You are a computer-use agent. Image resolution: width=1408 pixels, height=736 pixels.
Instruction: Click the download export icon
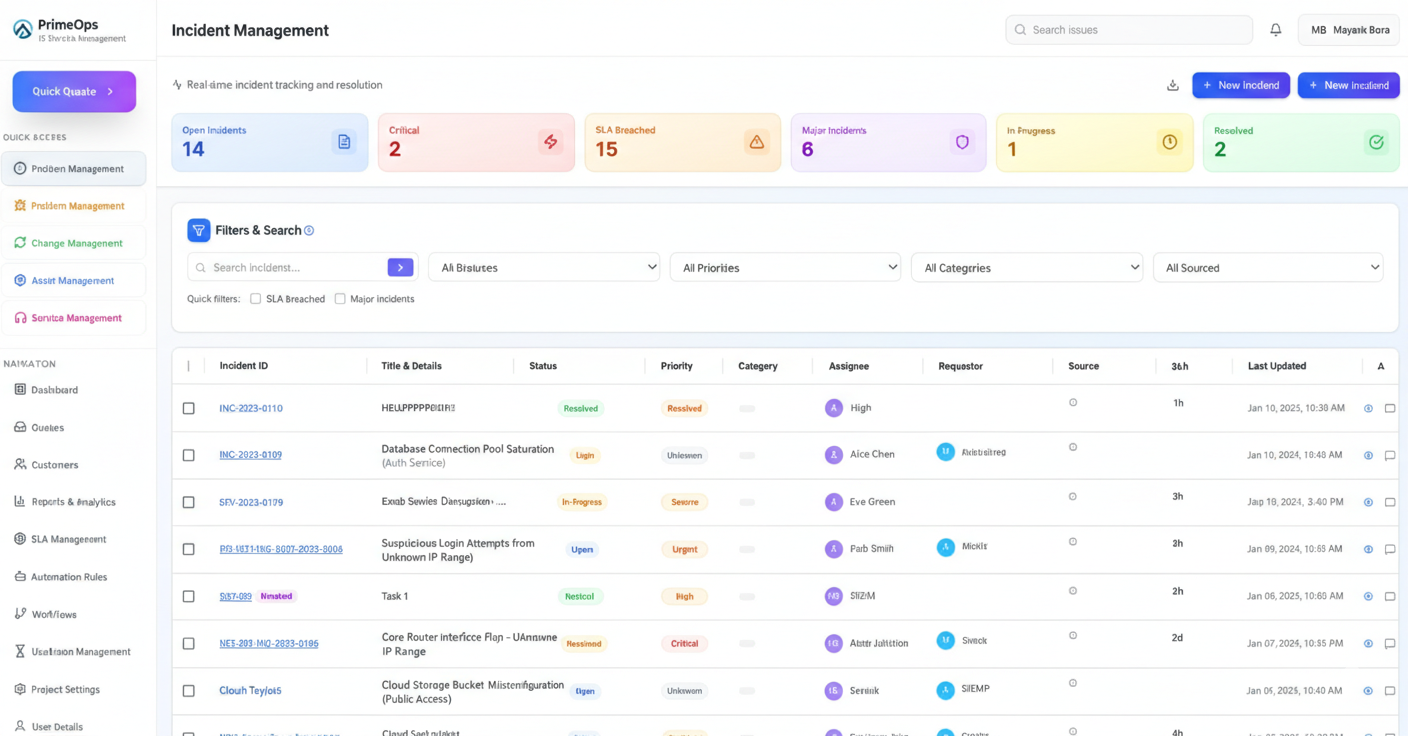pos(1172,86)
